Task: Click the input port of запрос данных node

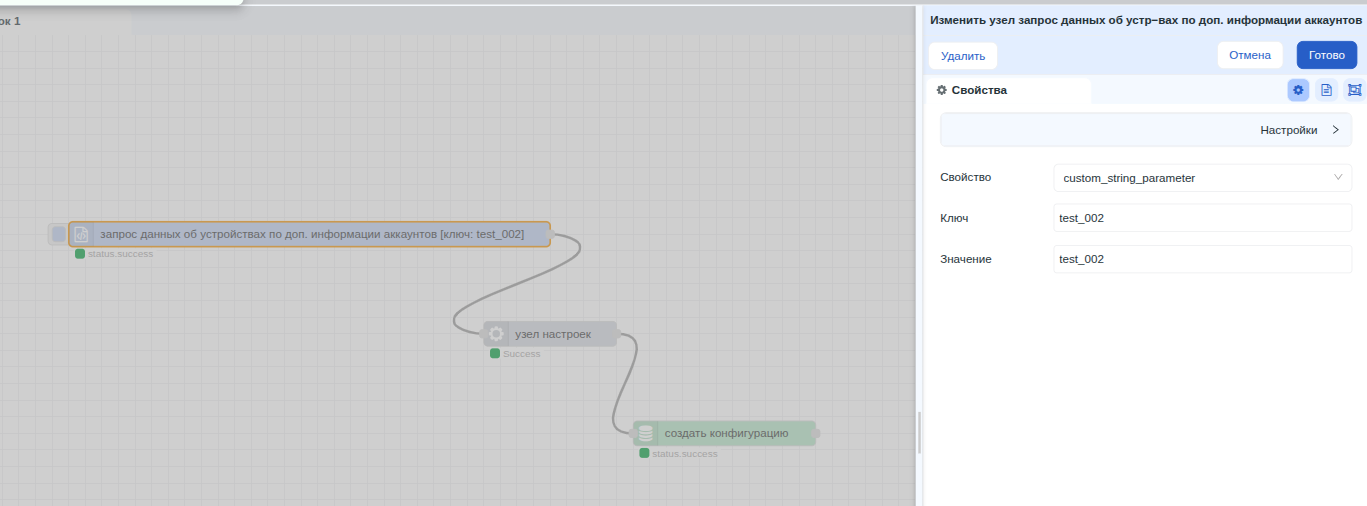Action: [58, 234]
